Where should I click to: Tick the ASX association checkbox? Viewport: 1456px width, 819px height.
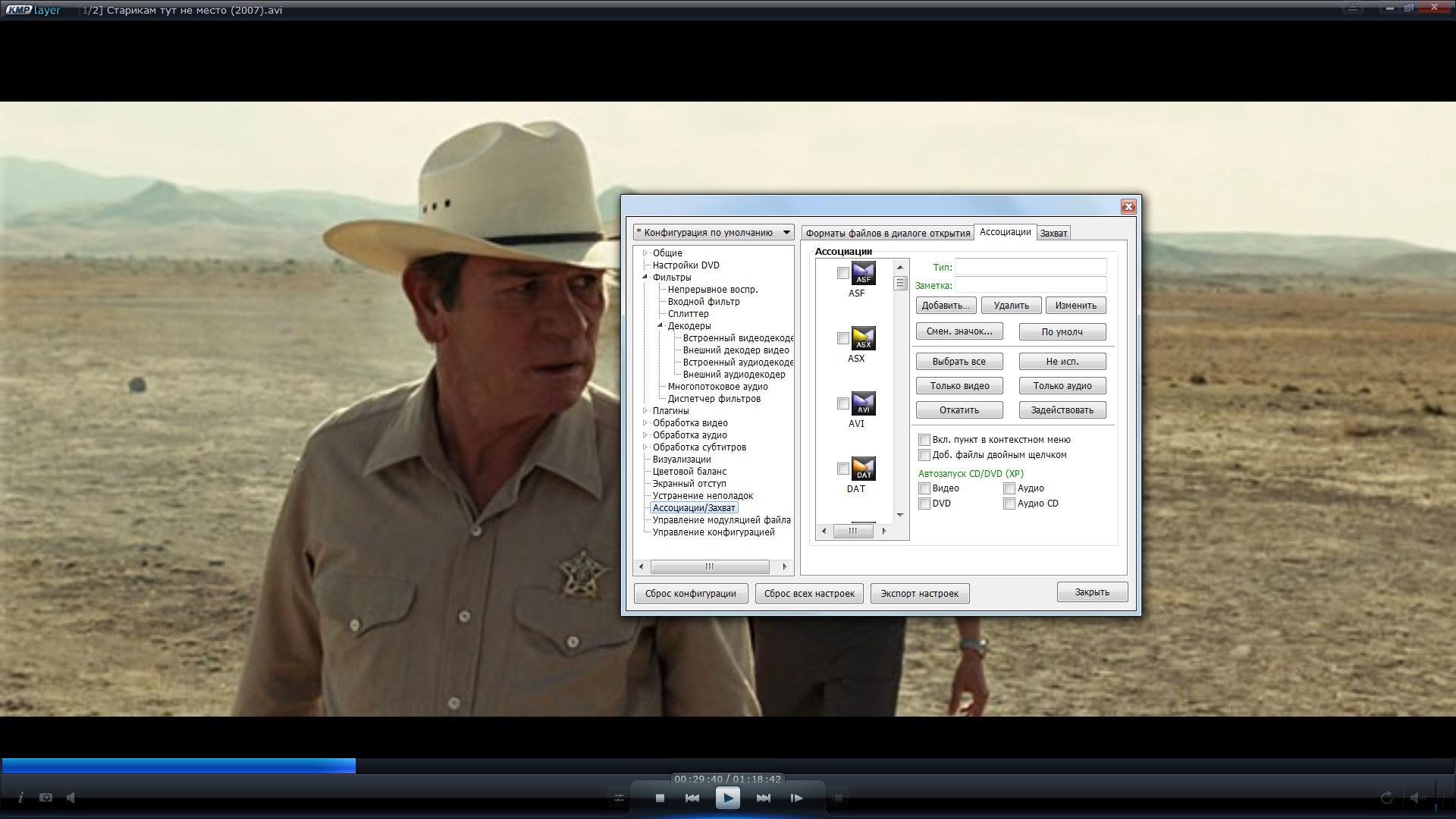[x=843, y=338]
